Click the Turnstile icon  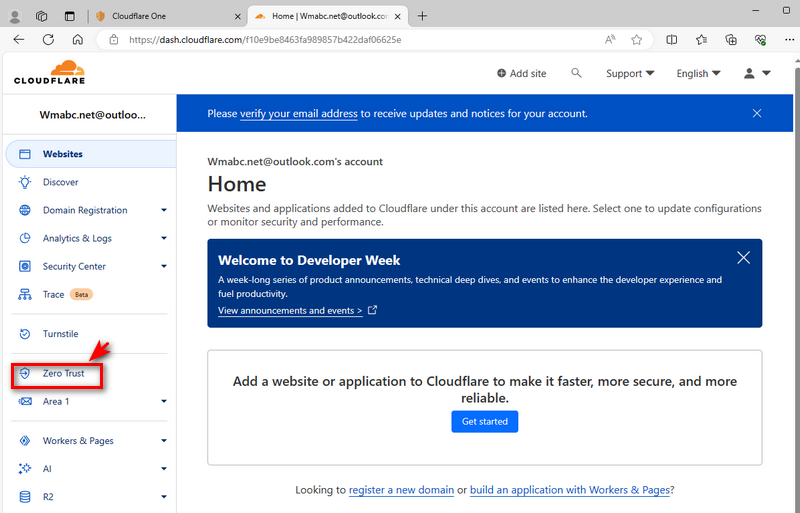(24, 334)
